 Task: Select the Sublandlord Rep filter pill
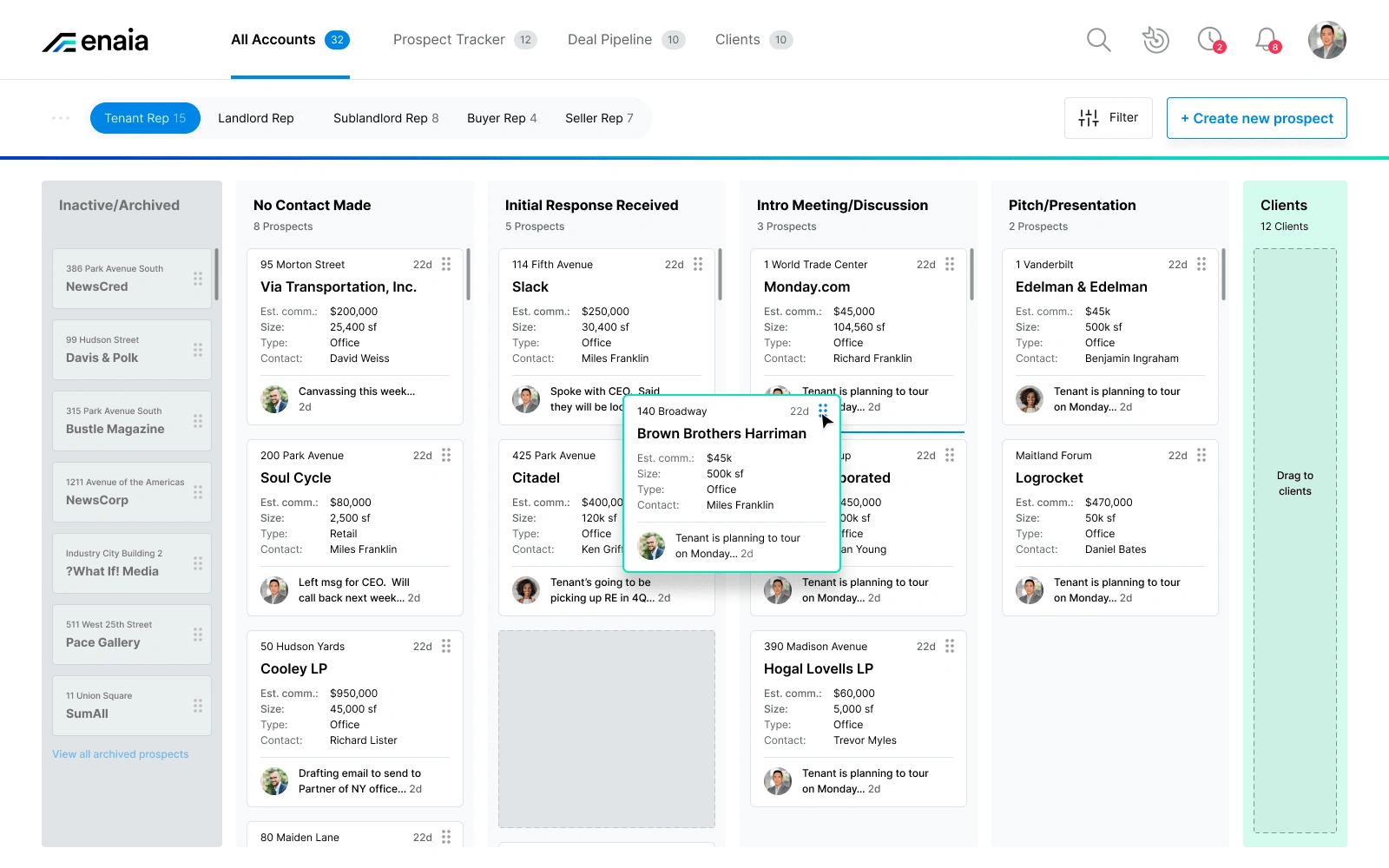click(x=386, y=118)
